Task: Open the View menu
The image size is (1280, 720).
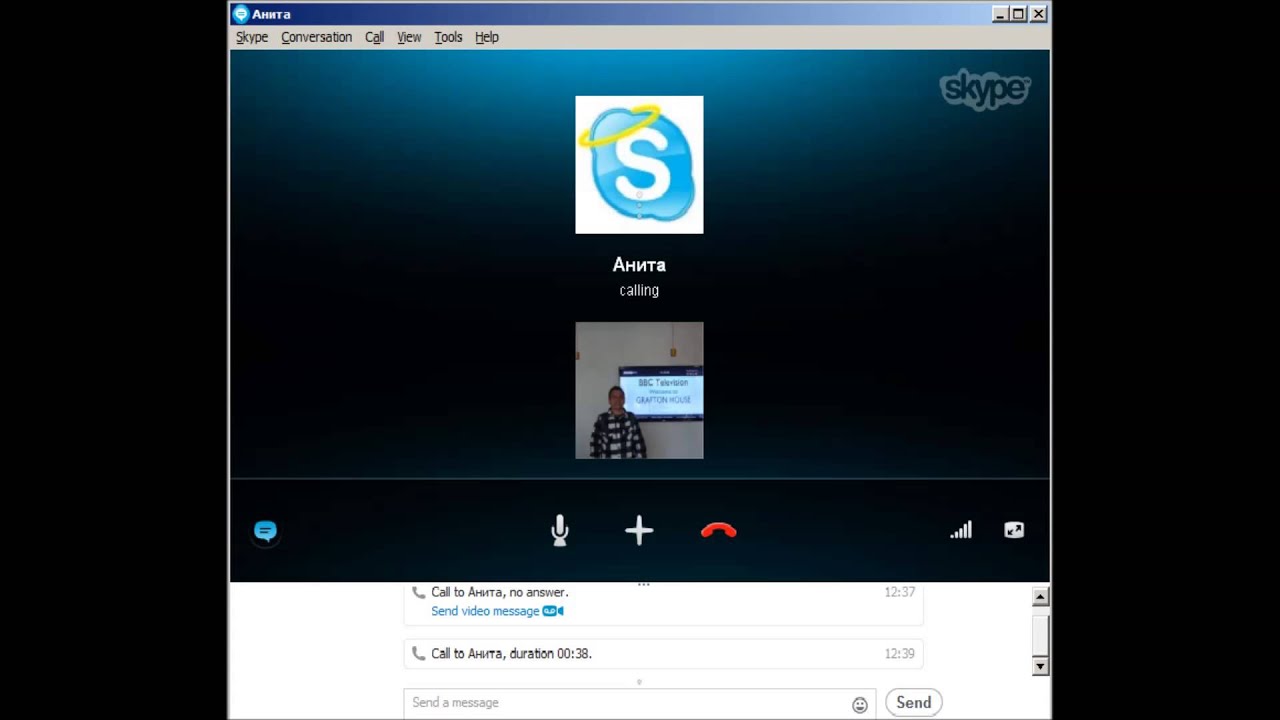Action: tap(409, 37)
